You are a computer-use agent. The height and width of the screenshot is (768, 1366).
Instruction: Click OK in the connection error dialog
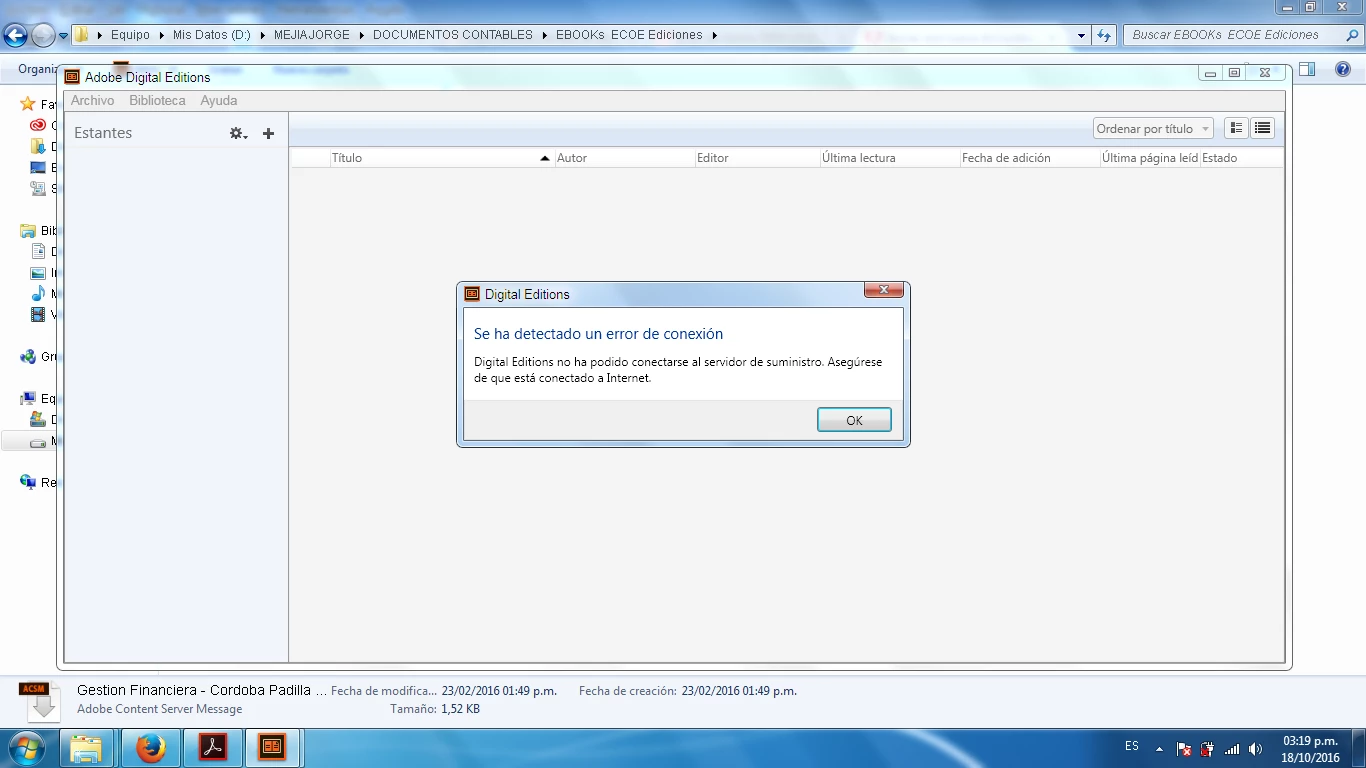(854, 420)
